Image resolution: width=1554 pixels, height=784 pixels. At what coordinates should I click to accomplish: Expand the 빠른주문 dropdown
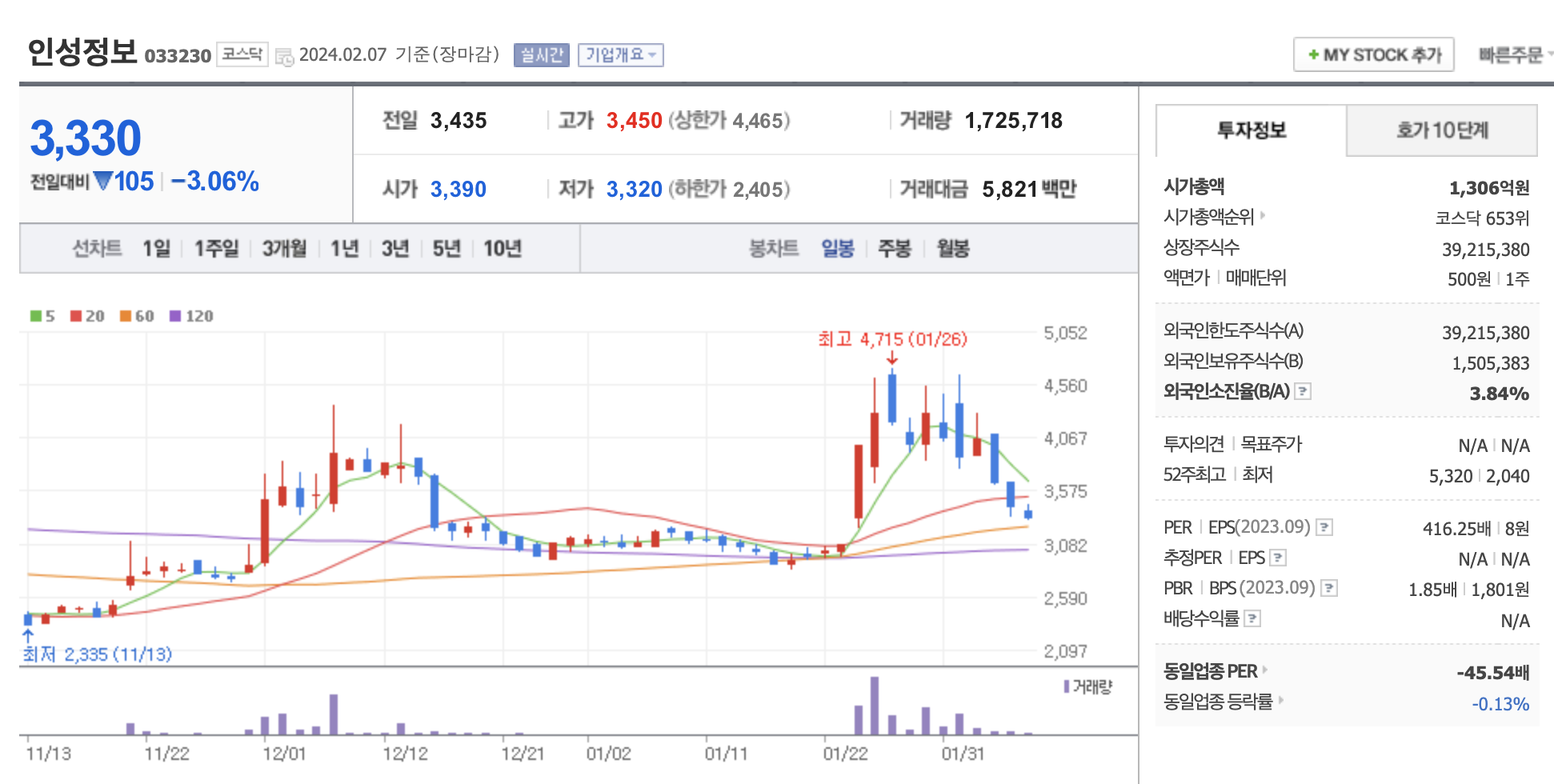1514,54
